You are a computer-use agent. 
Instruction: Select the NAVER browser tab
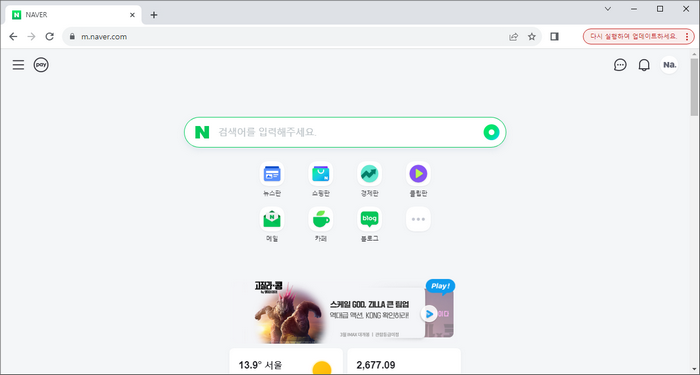(x=74, y=15)
